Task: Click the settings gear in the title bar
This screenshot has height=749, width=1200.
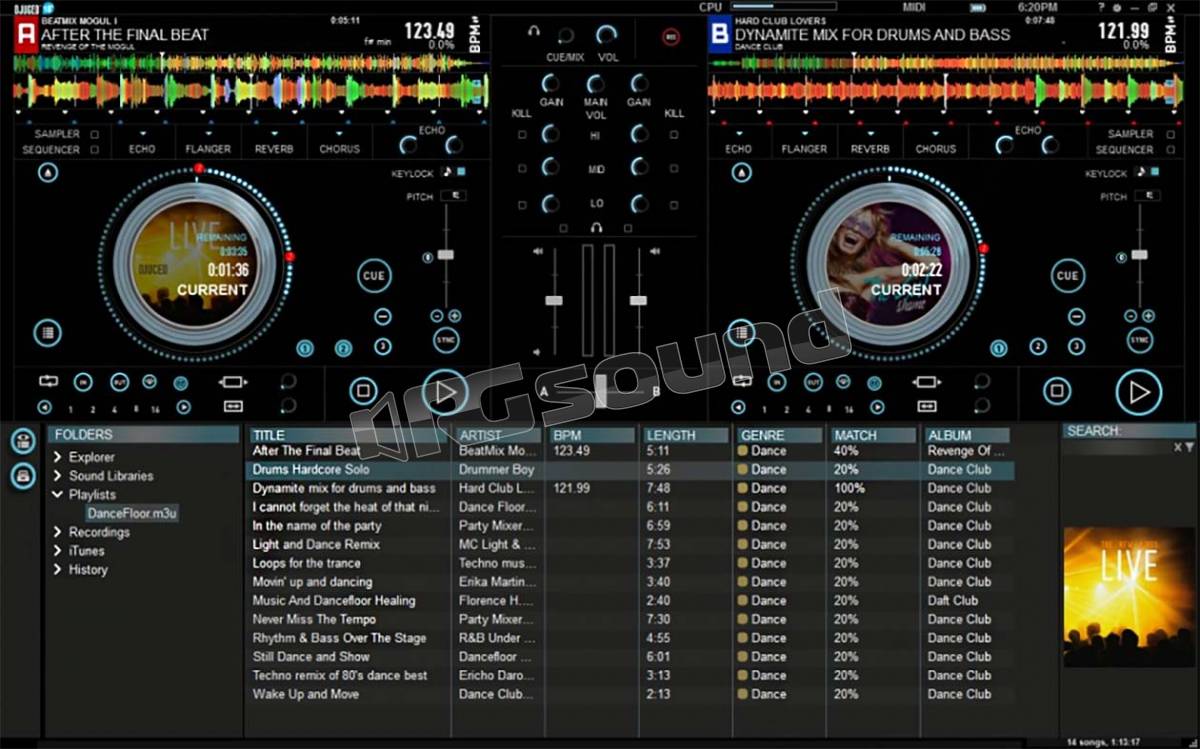Action: point(1116,8)
